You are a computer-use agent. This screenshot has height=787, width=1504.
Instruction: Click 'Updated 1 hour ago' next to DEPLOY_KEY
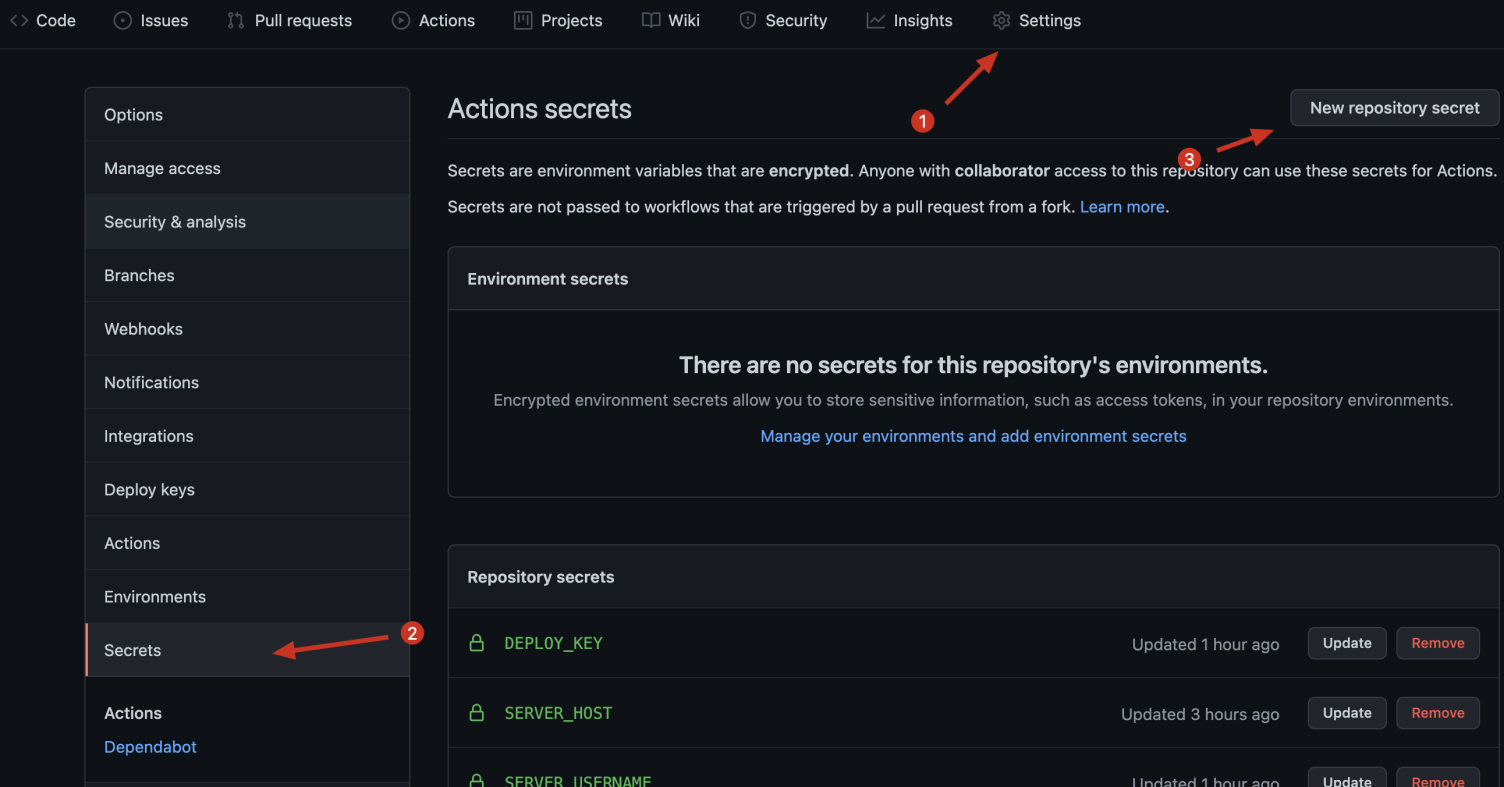(1205, 645)
